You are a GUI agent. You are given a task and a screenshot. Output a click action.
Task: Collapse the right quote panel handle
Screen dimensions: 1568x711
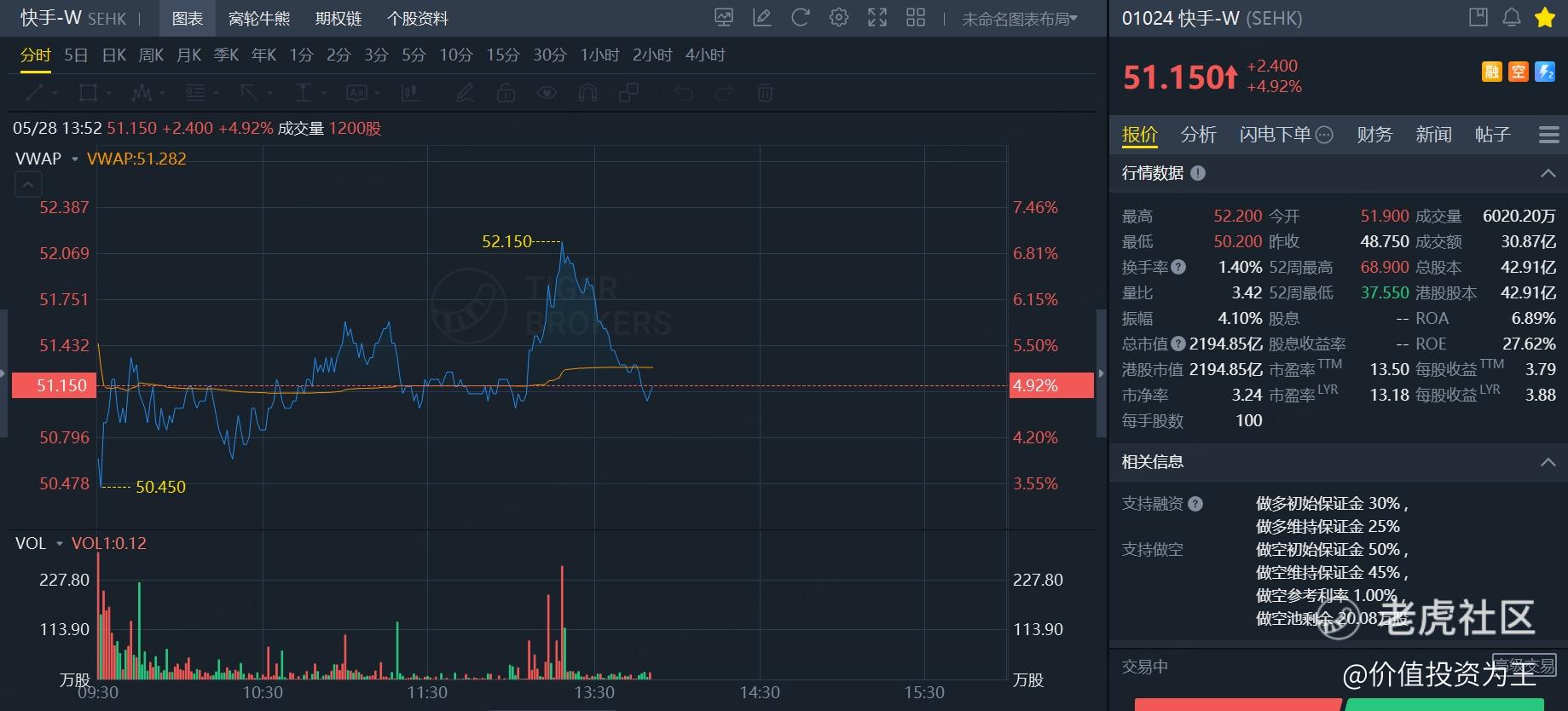pyautogui.click(x=1100, y=373)
